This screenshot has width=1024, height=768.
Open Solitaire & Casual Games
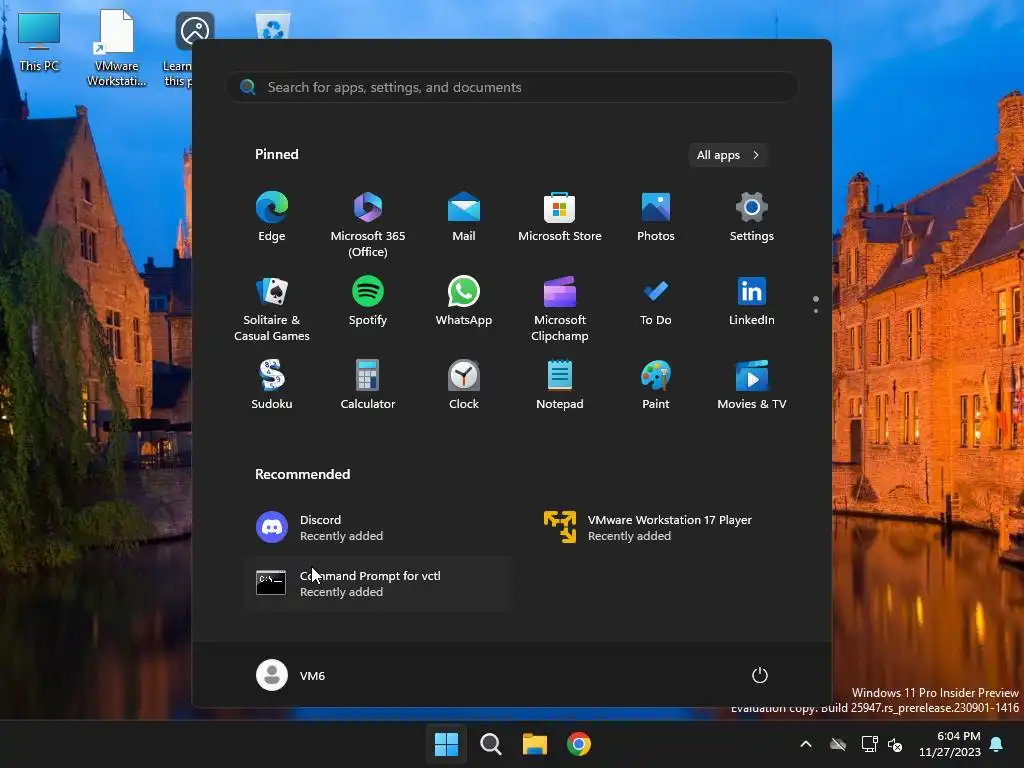coord(272,309)
